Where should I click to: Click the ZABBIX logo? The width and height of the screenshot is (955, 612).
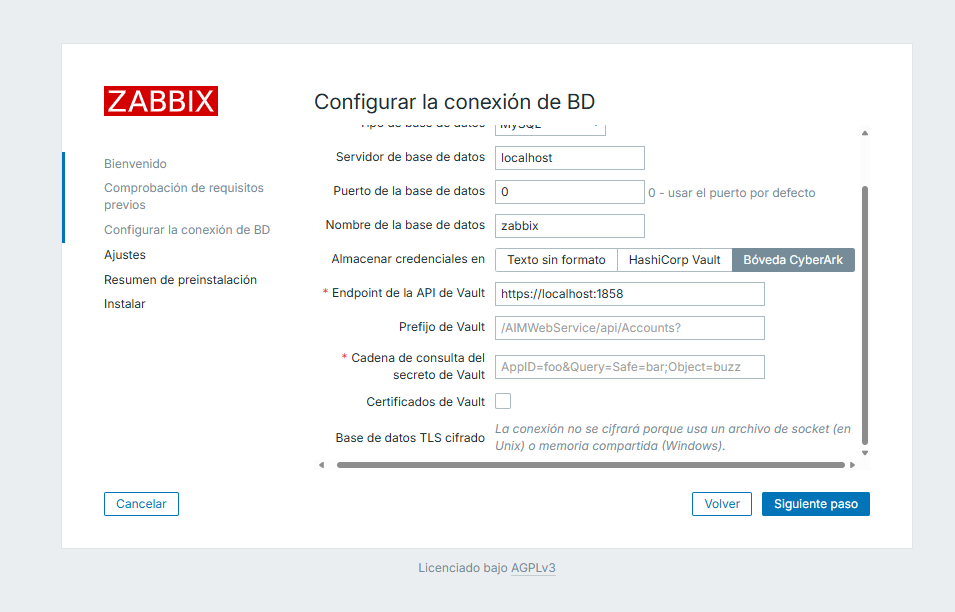click(161, 101)
